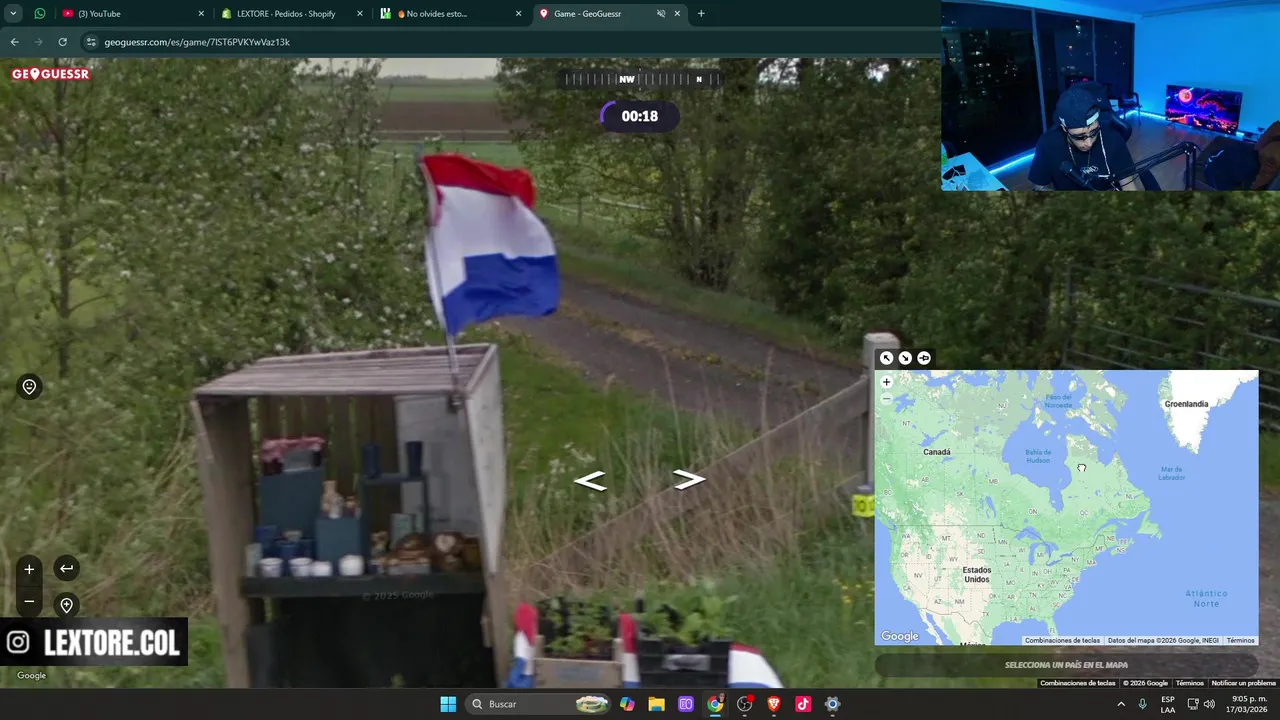1280x720 pixels.
Task: Open Combinaciones de teclas link in map
Action: [x=1062, y=641]
